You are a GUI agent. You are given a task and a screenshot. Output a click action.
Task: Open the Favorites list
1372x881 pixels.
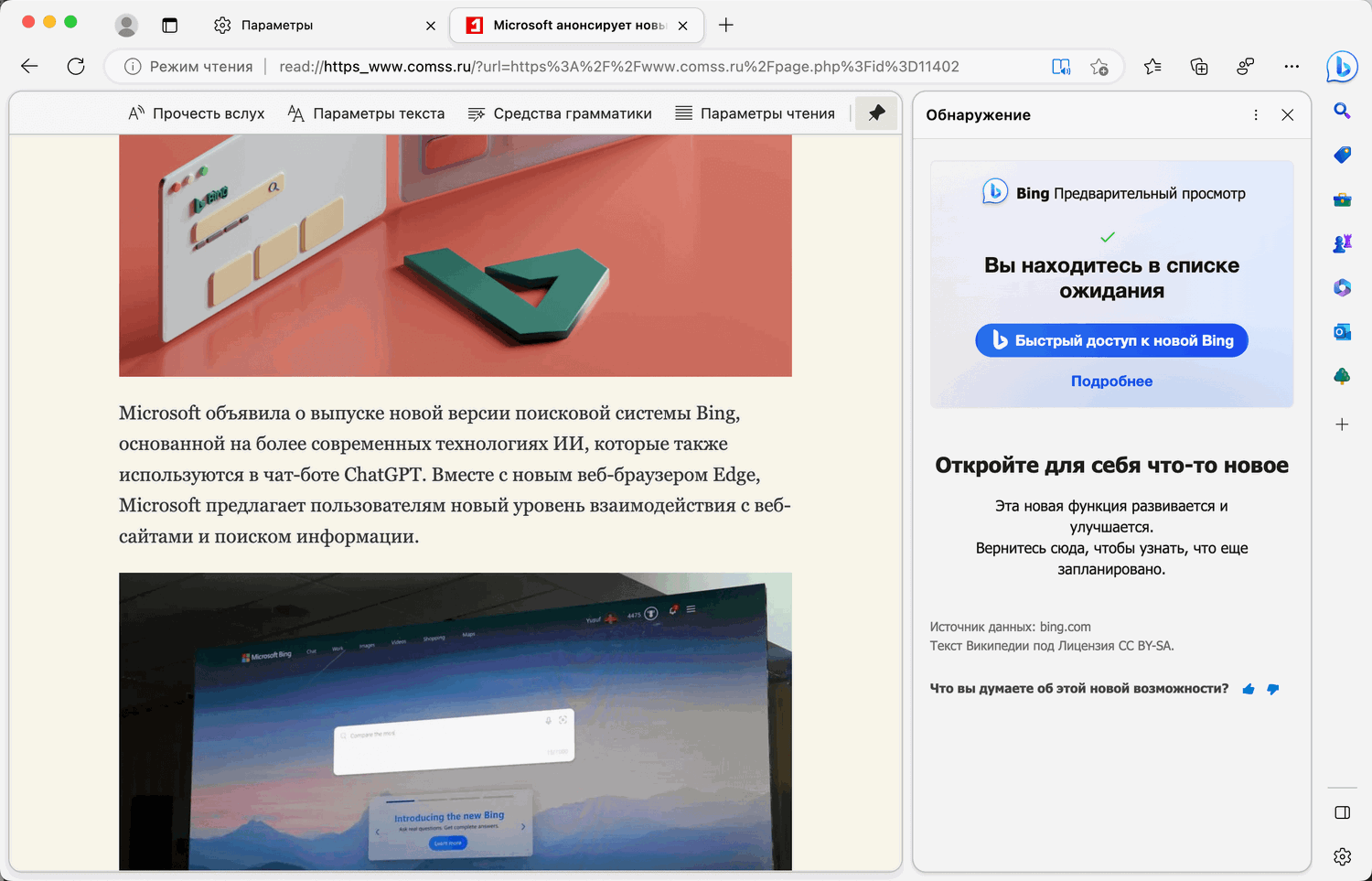[1152, 66]
